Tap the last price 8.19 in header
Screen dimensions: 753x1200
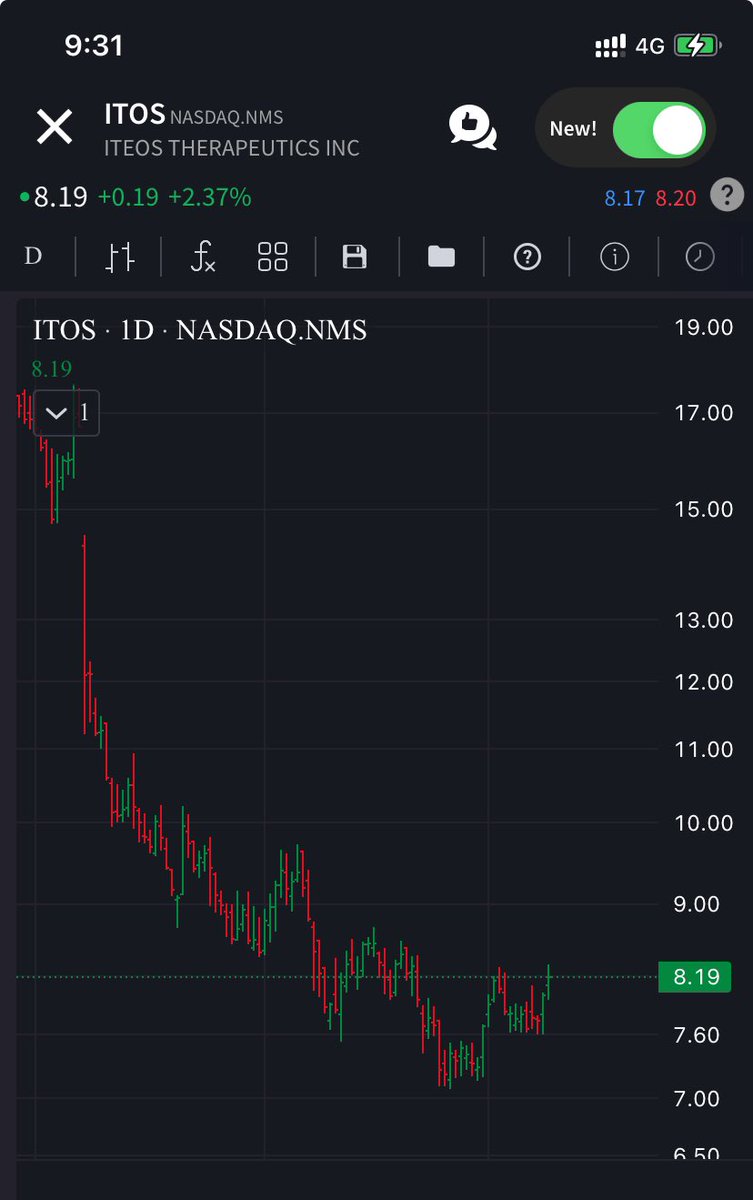pos(61,197)
